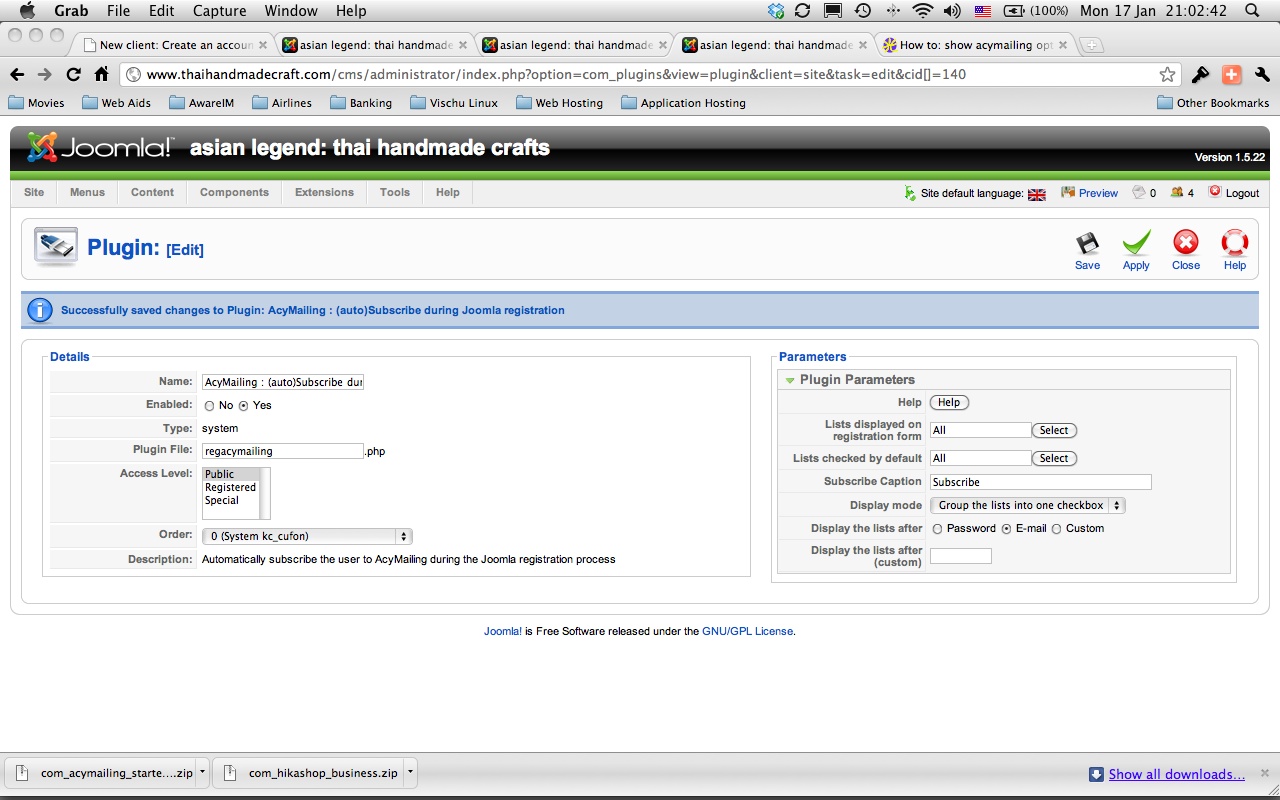Click the green Apply checkmark icon

point(1136,243)
